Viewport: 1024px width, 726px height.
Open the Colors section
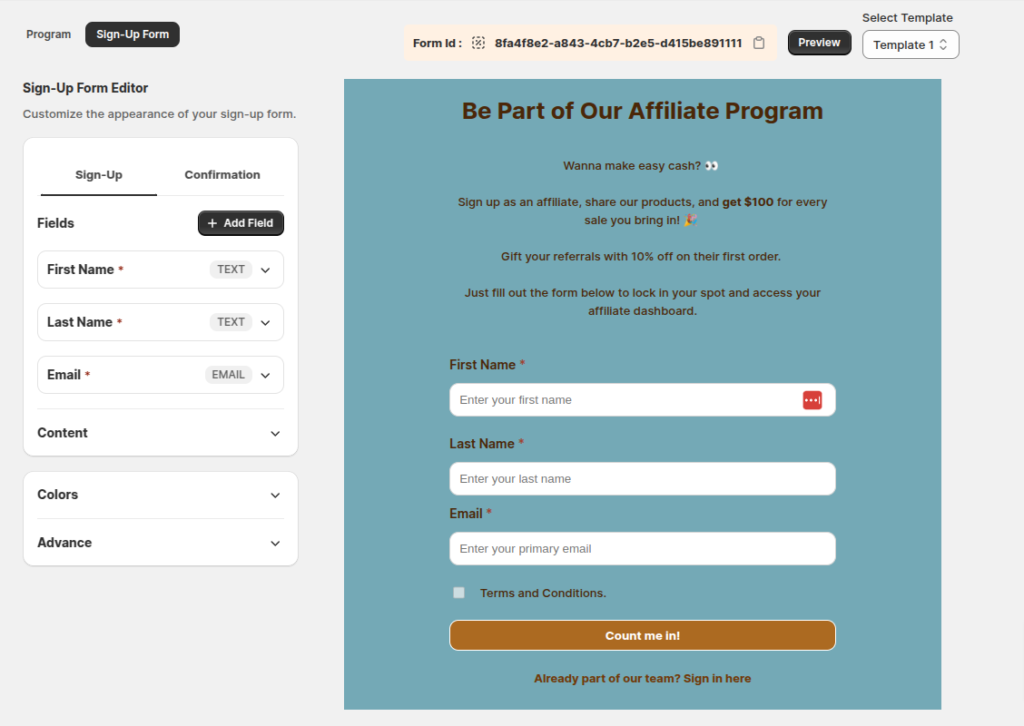point(275,494)
